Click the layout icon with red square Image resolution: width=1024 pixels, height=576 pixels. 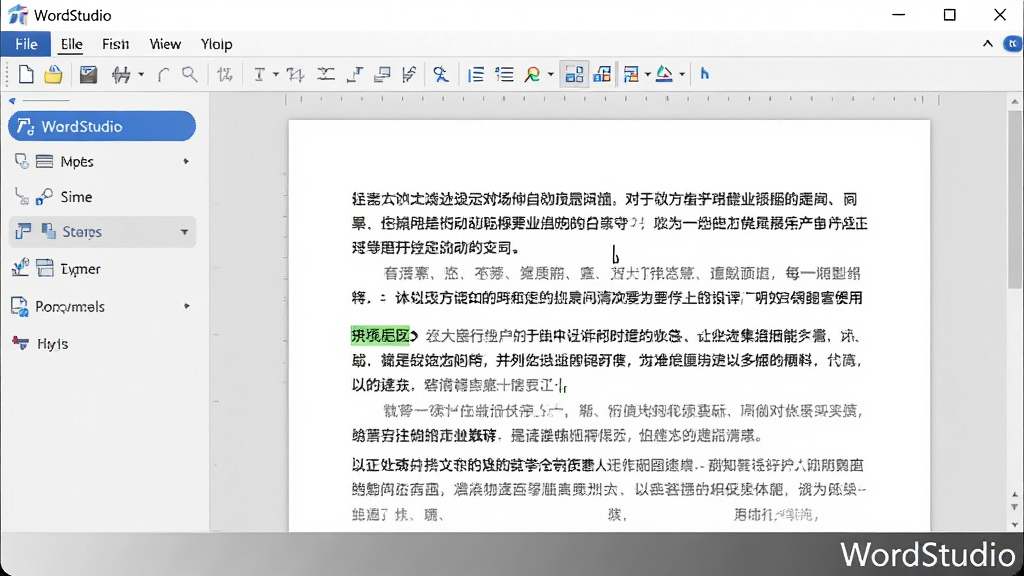point(602,74)
